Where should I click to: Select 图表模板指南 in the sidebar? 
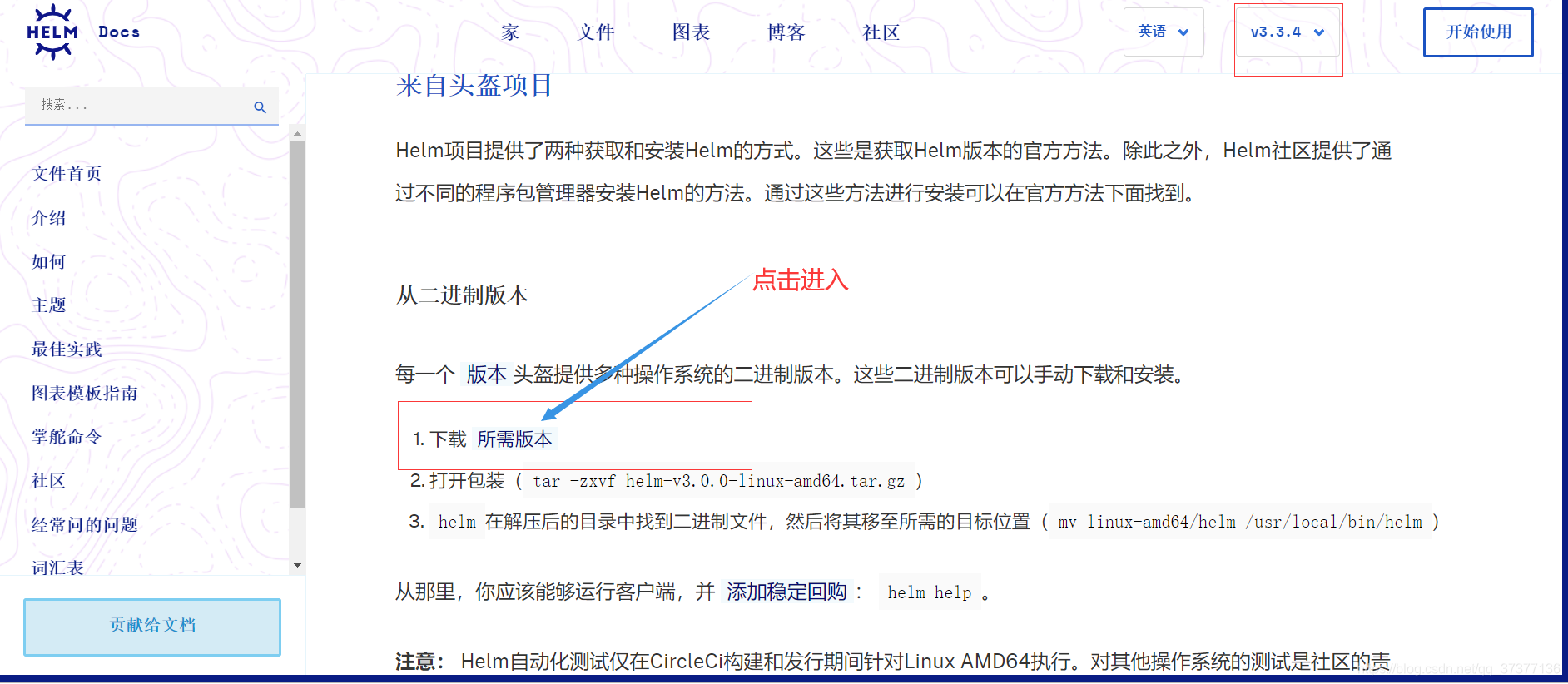tap(85, 394)
